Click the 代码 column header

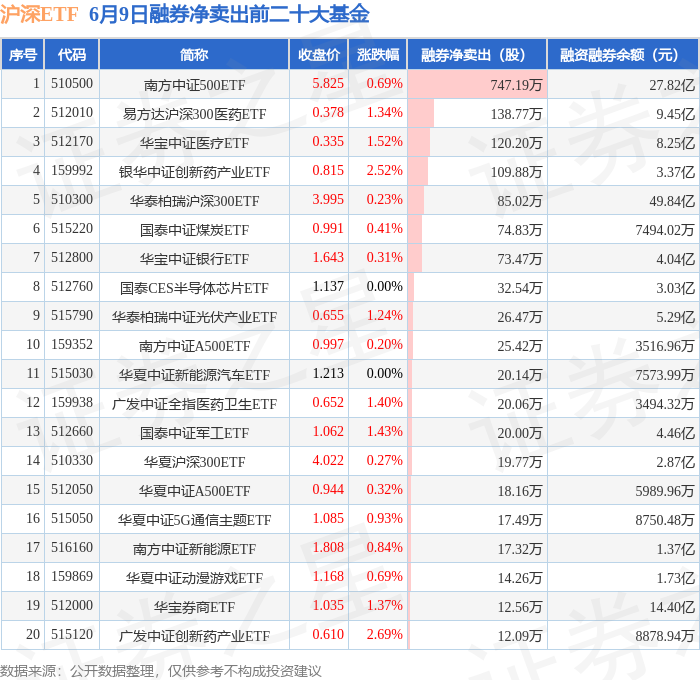click(x=71, y=55)
